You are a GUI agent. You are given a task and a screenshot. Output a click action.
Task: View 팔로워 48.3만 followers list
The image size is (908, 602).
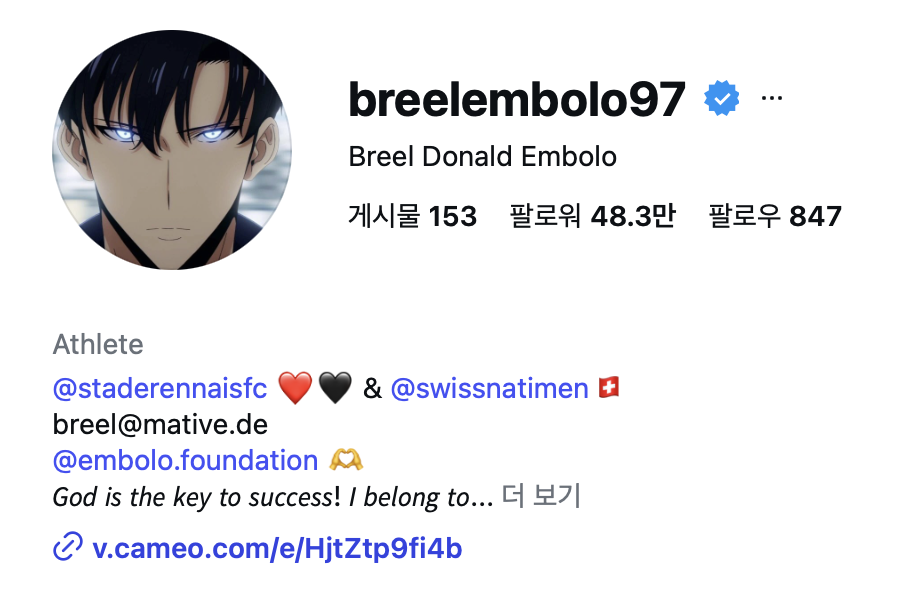tap(592, 216)
